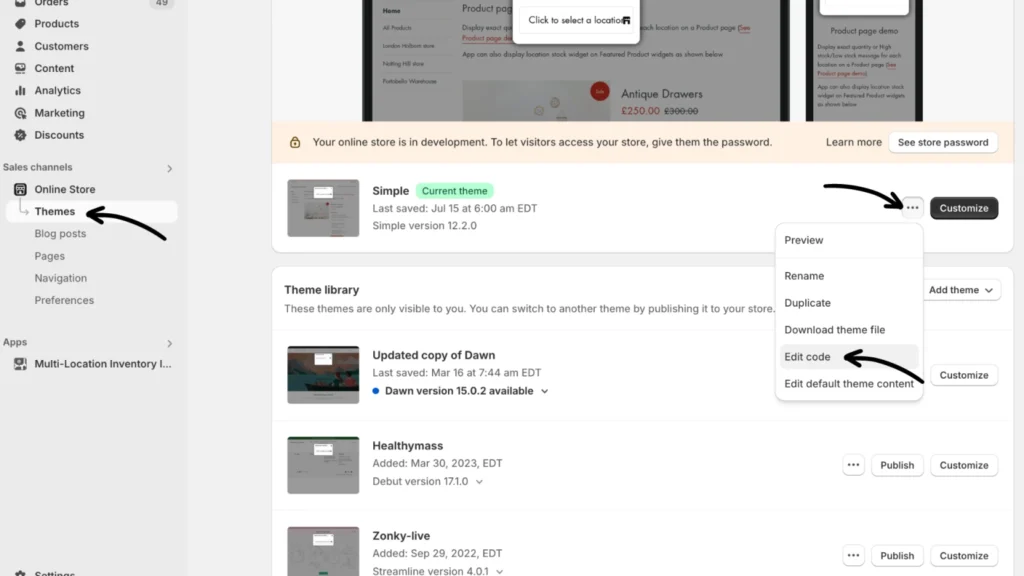Click the Products tag icon in sidebar
Image resolution: width=1024 pixels, height=576 pixels.
[x=20, y=24]
